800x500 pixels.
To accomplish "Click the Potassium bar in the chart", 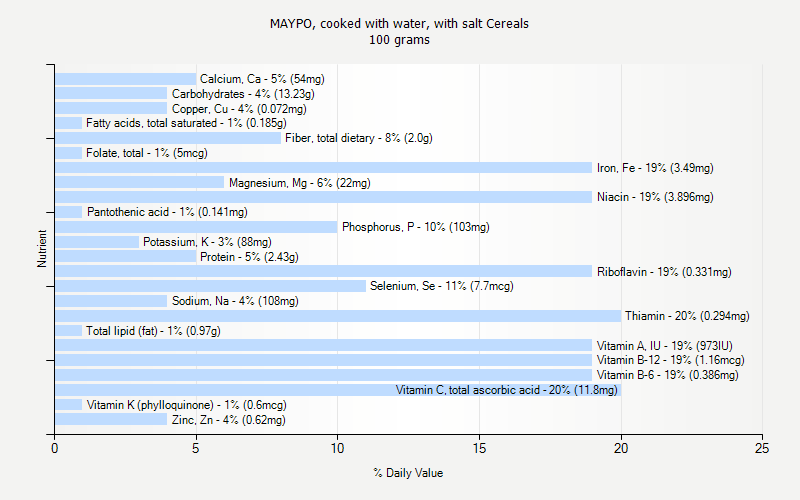I will (97, 242).
